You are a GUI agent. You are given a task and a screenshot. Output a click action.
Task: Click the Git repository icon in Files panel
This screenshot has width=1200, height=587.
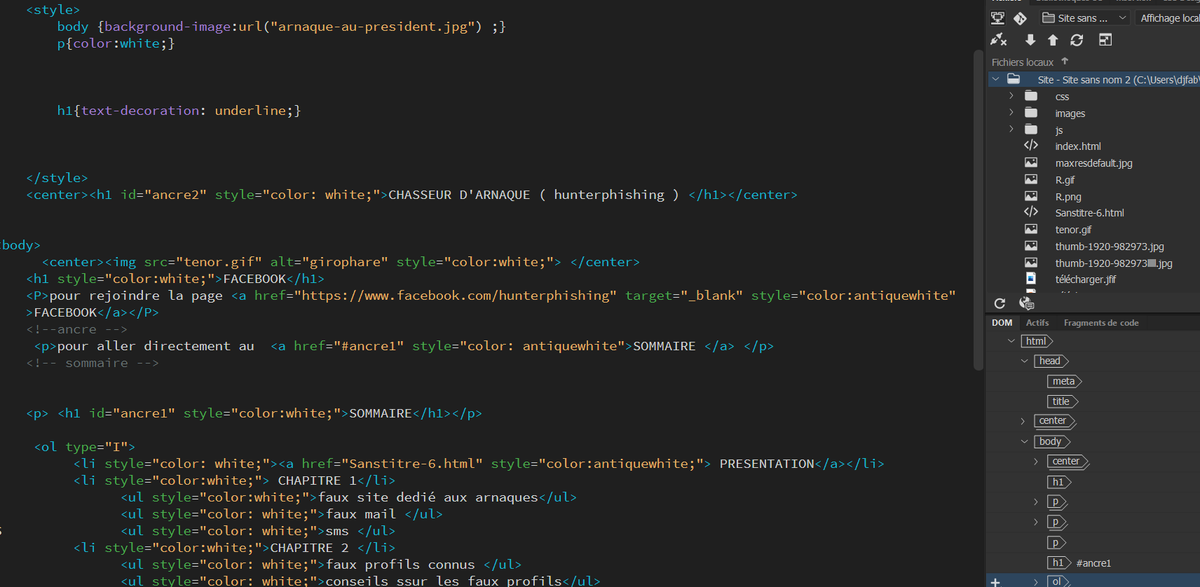(x=1020, y=18)
